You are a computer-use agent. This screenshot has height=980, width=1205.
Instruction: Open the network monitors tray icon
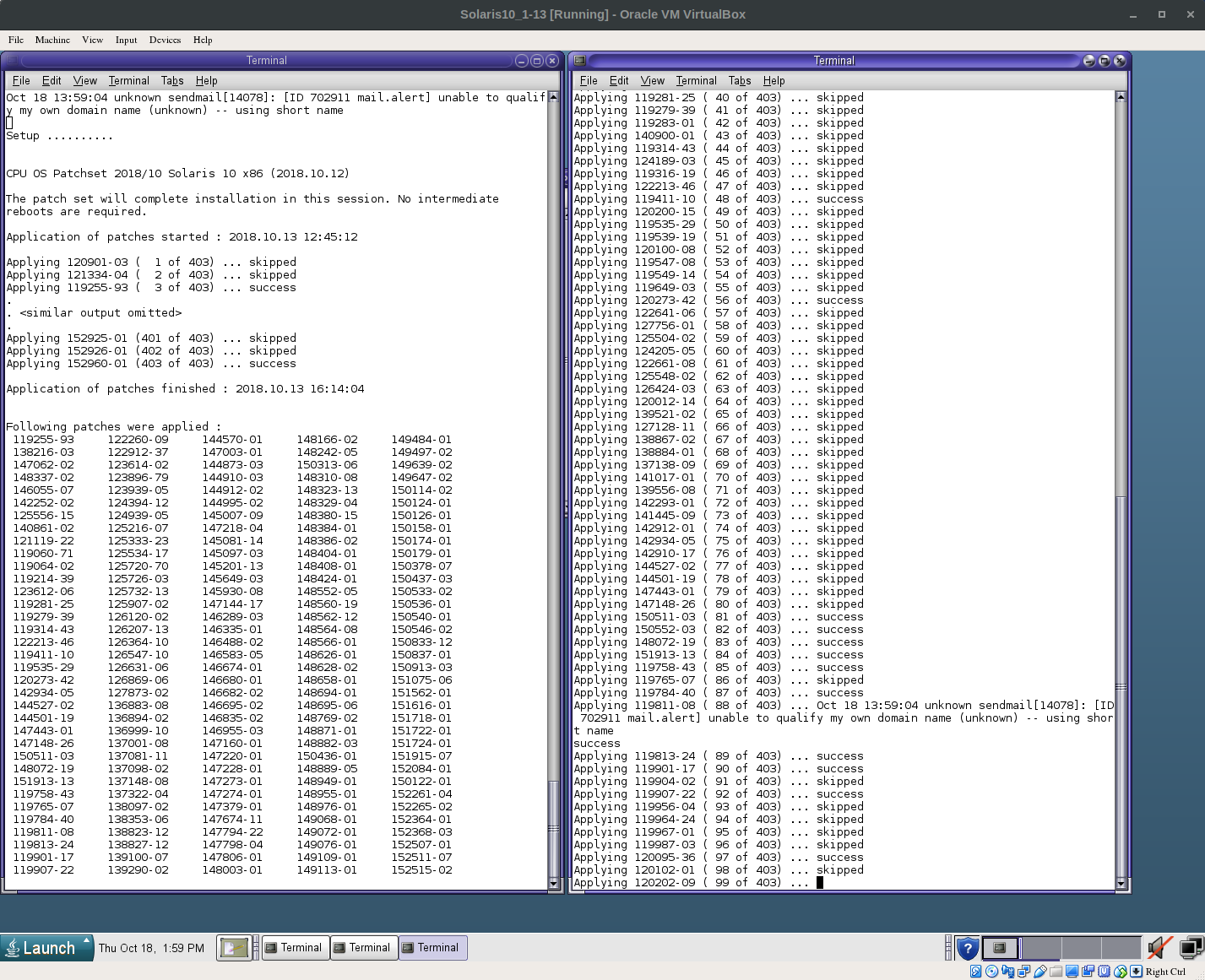(1191, 948)
